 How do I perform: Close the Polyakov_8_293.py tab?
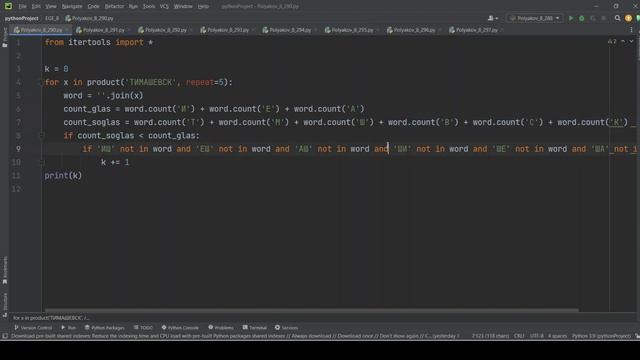253,30
